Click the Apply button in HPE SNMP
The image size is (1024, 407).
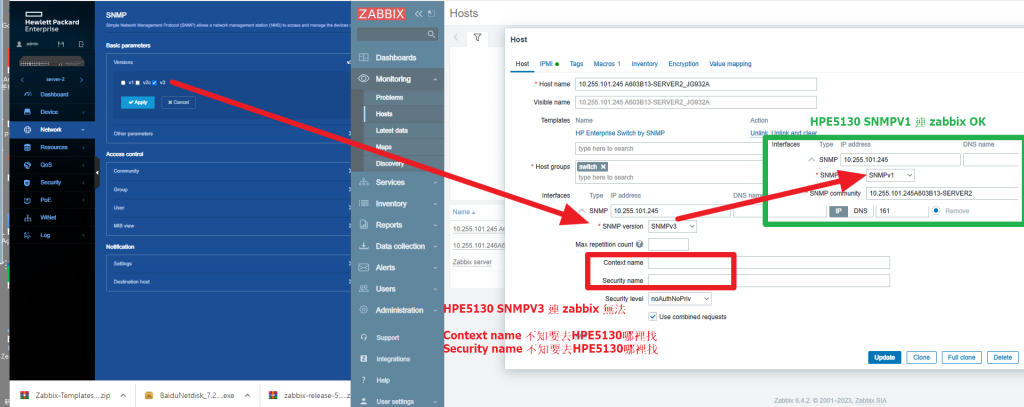pyautogui.click(x=138, y=103)
